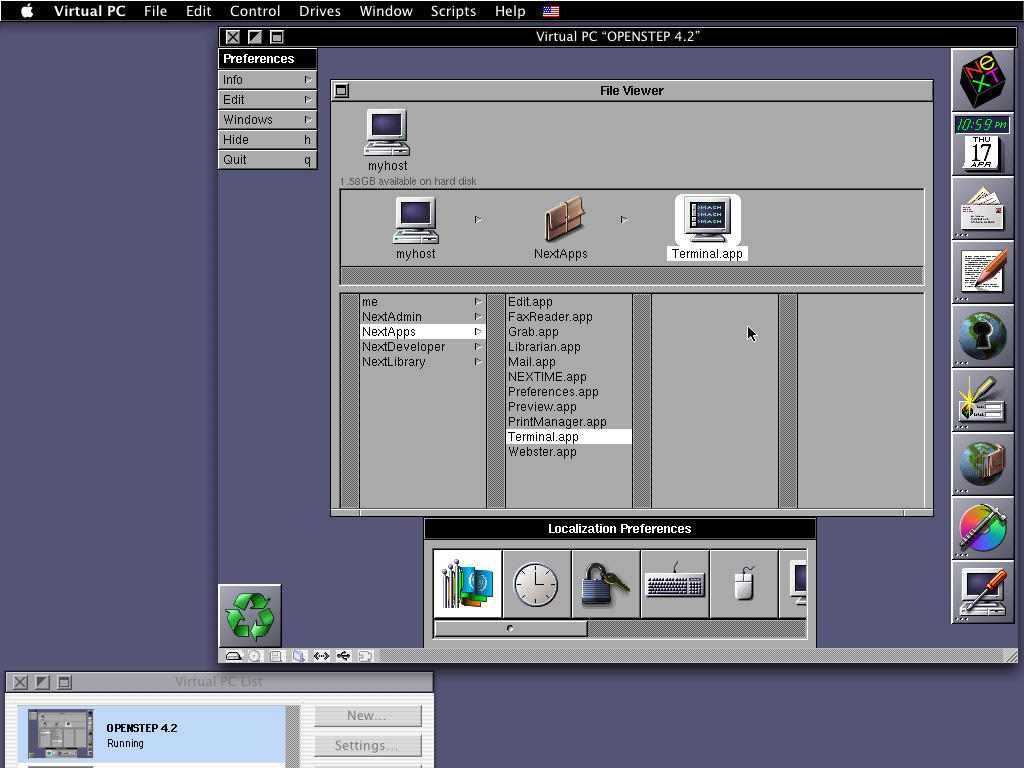
Task: Open the Drives menu
Action: point(319,11)
